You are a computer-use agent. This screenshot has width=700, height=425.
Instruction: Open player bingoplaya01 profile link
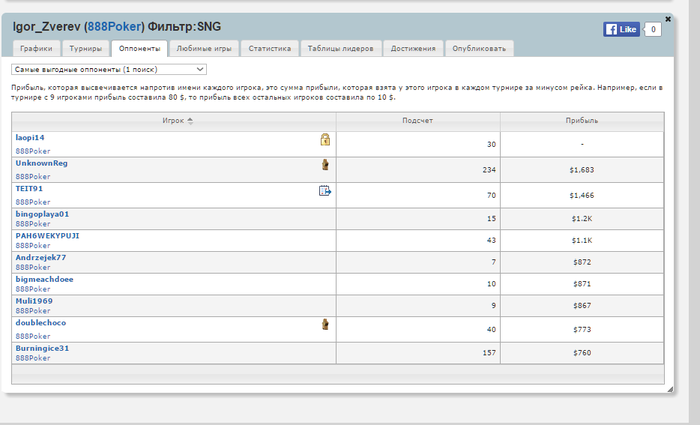click(x=42, y=214)
